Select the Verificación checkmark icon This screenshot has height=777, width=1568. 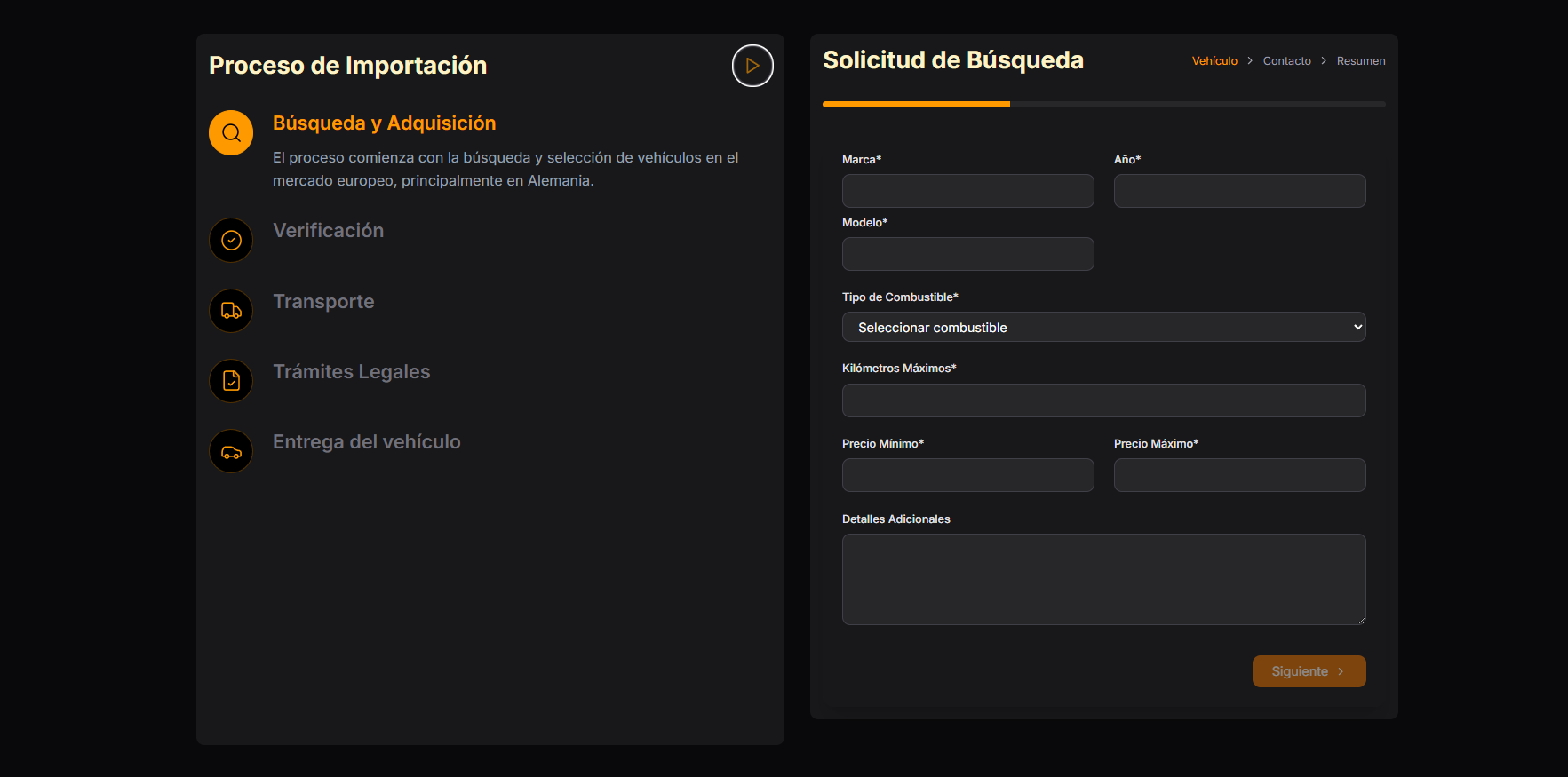231,241
